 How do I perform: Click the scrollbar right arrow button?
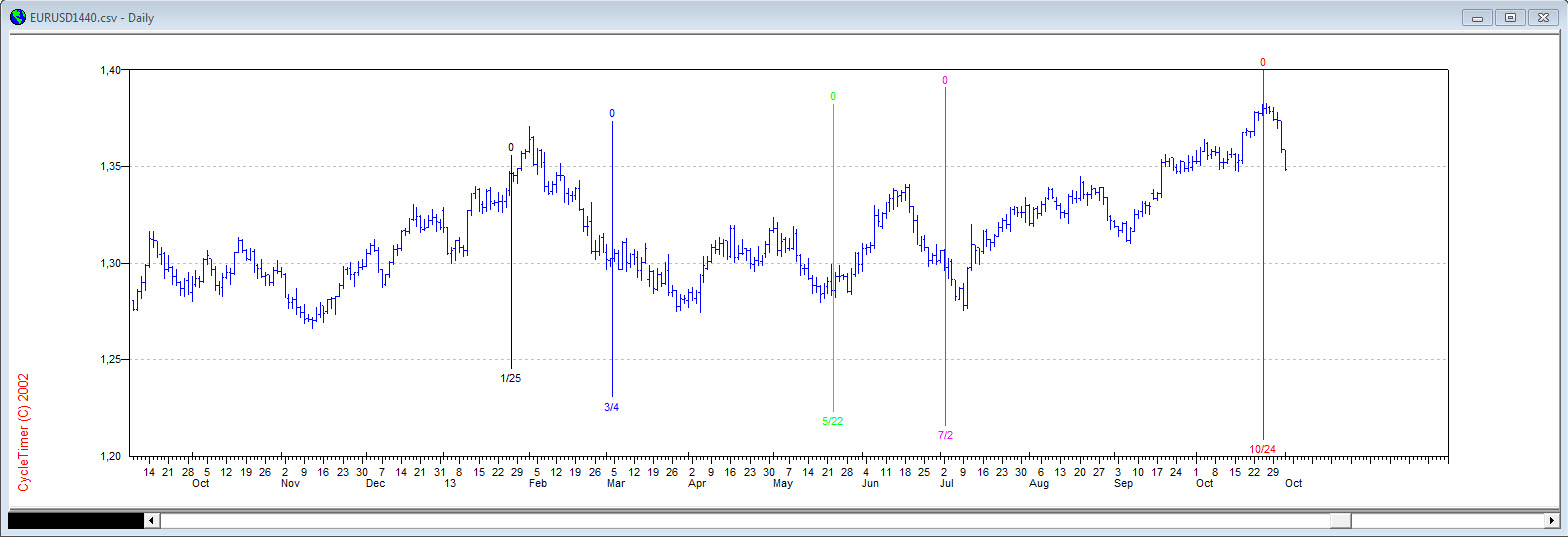point(1550,521)
